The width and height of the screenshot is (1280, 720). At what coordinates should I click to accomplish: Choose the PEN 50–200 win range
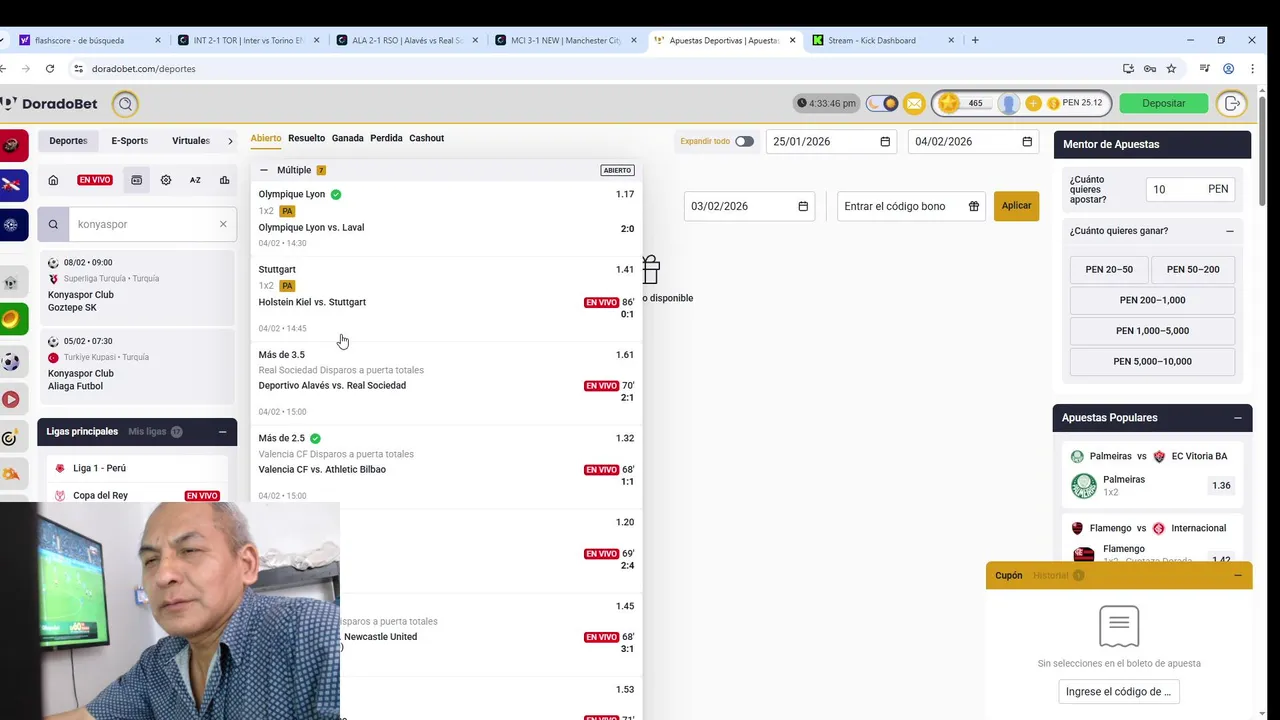pyautogui.click(x=1193, y=270)
